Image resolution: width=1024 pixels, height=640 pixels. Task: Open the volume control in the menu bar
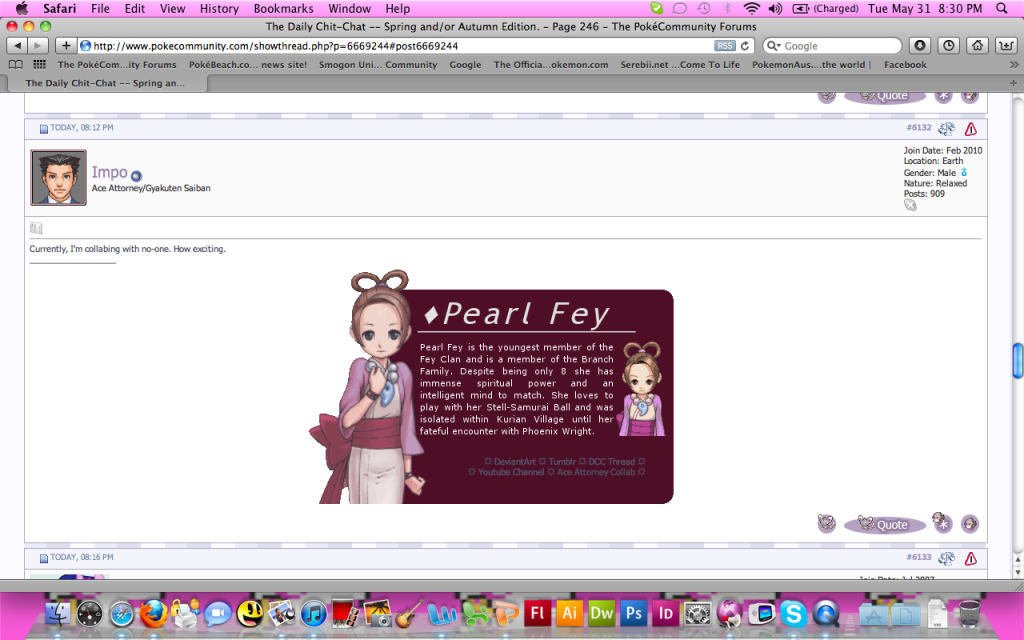click(775, 8)
